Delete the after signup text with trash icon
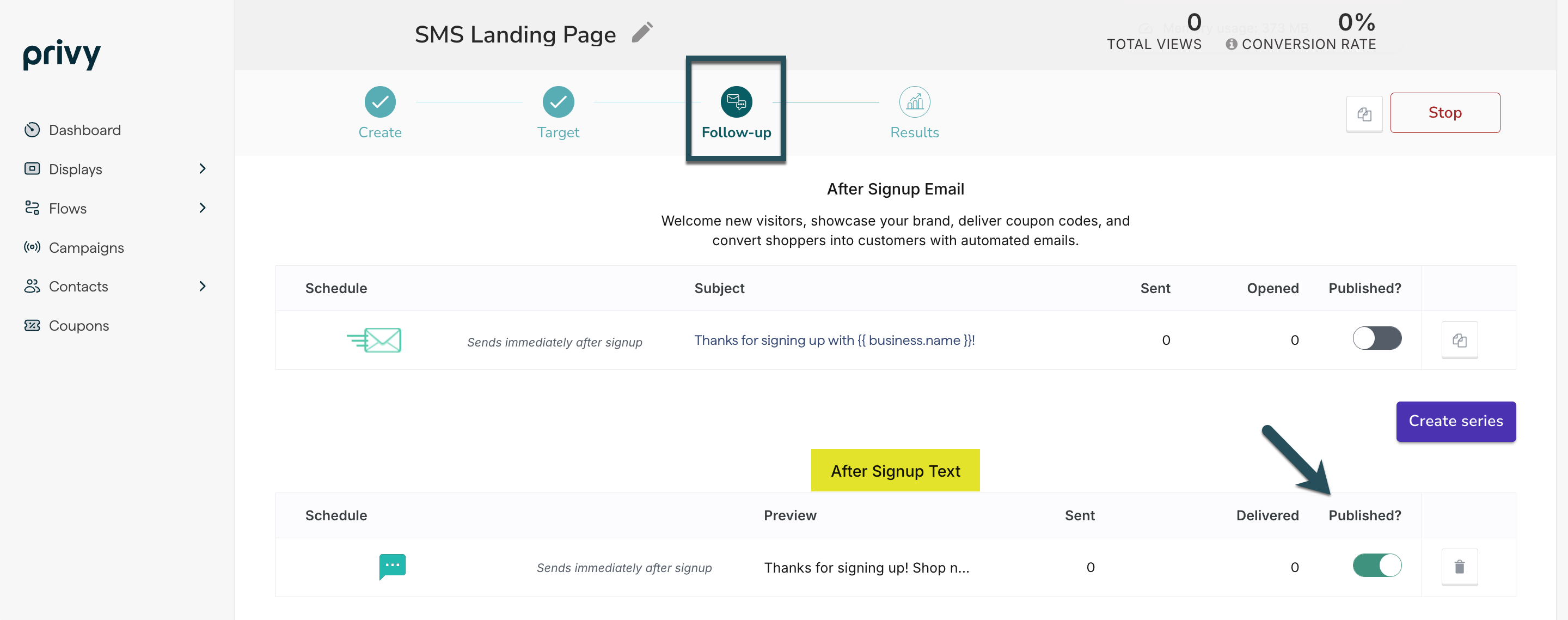This screenshot has width=1568, height=620. (x=1459, y=567)
